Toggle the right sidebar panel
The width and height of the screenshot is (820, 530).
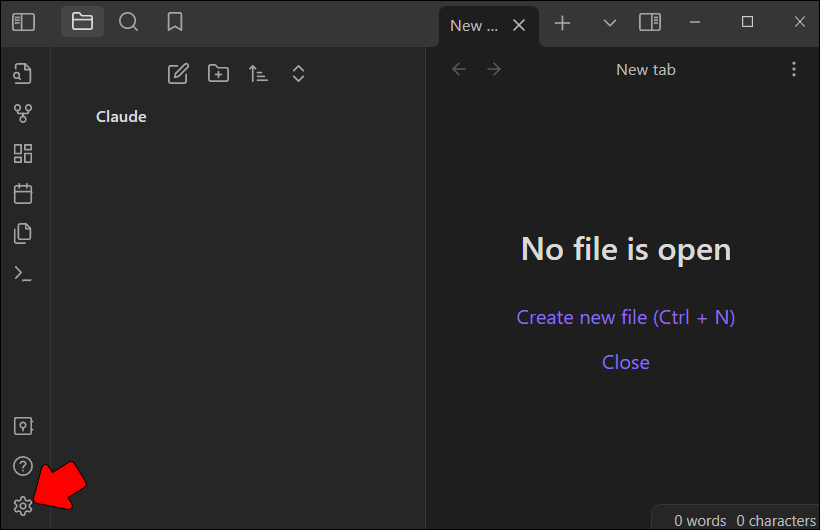(650, 22)
